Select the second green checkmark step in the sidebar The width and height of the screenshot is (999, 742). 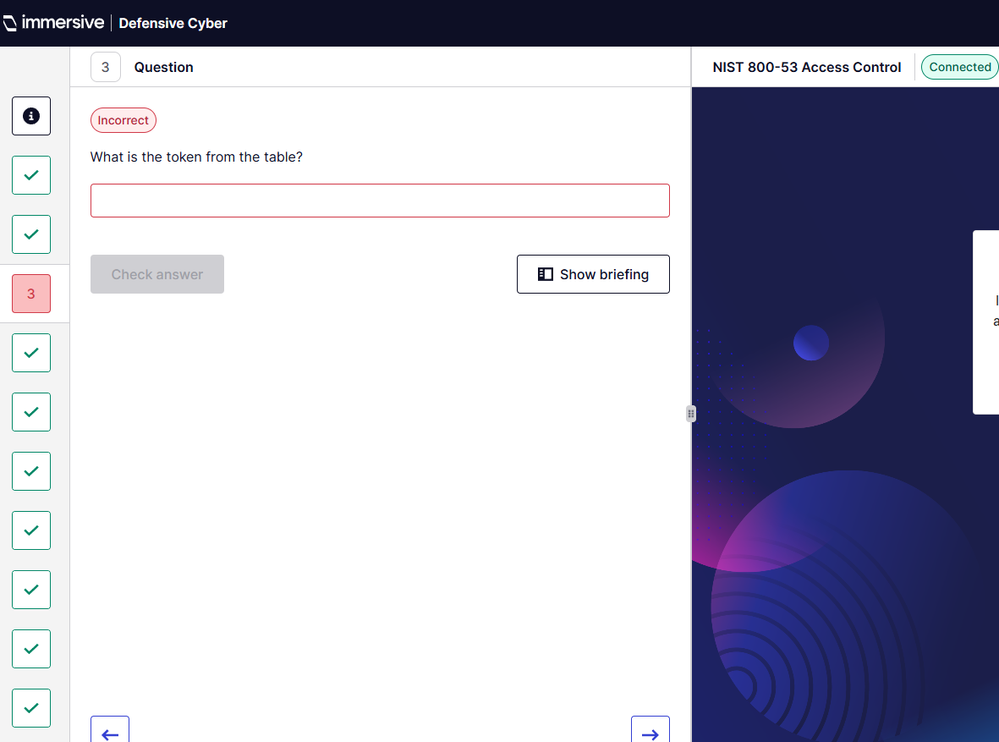click(x=31, y=234)
